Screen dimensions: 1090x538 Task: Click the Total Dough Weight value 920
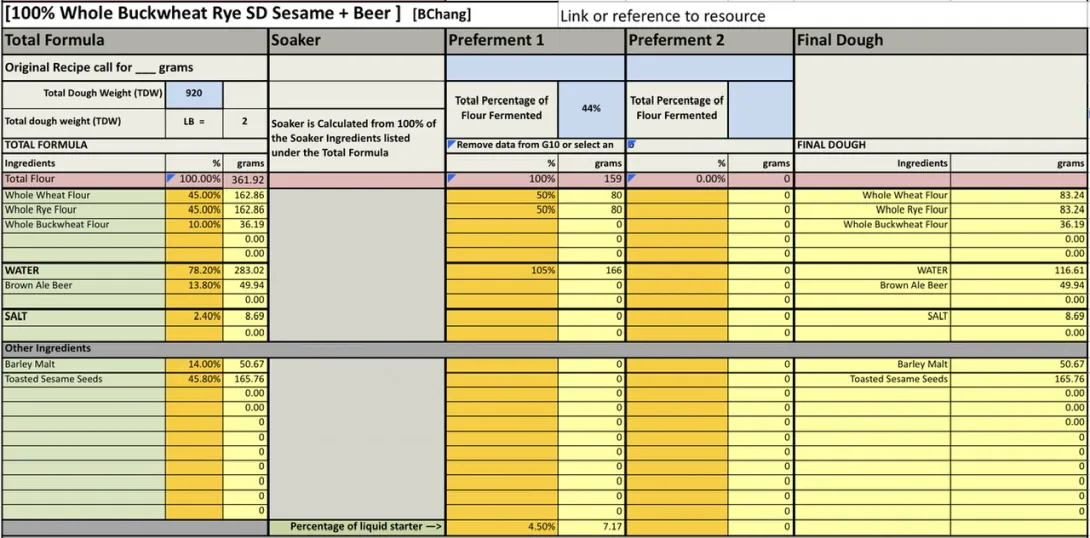[194, 93]
